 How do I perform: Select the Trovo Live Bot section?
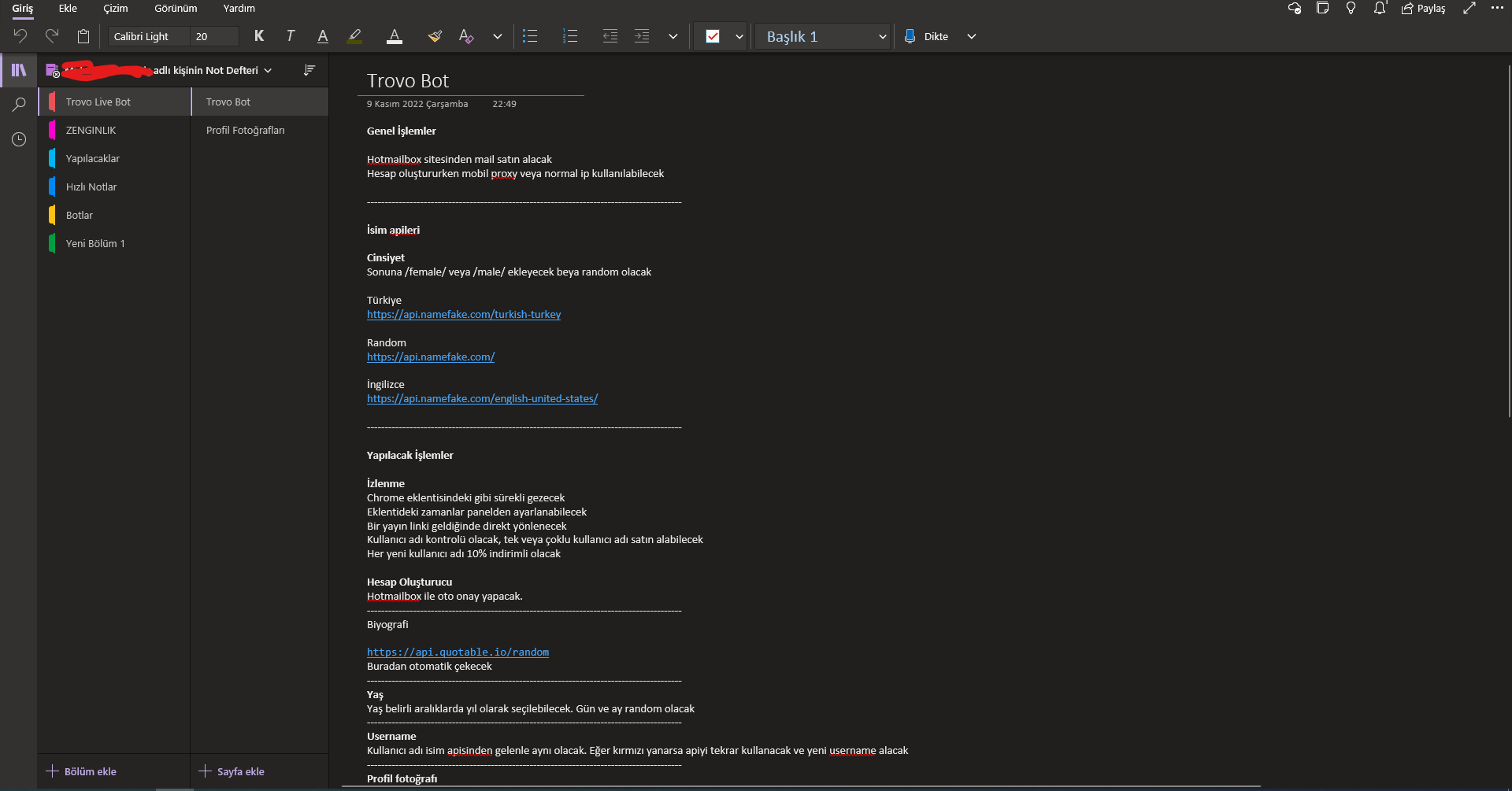[x=115, y=102]
